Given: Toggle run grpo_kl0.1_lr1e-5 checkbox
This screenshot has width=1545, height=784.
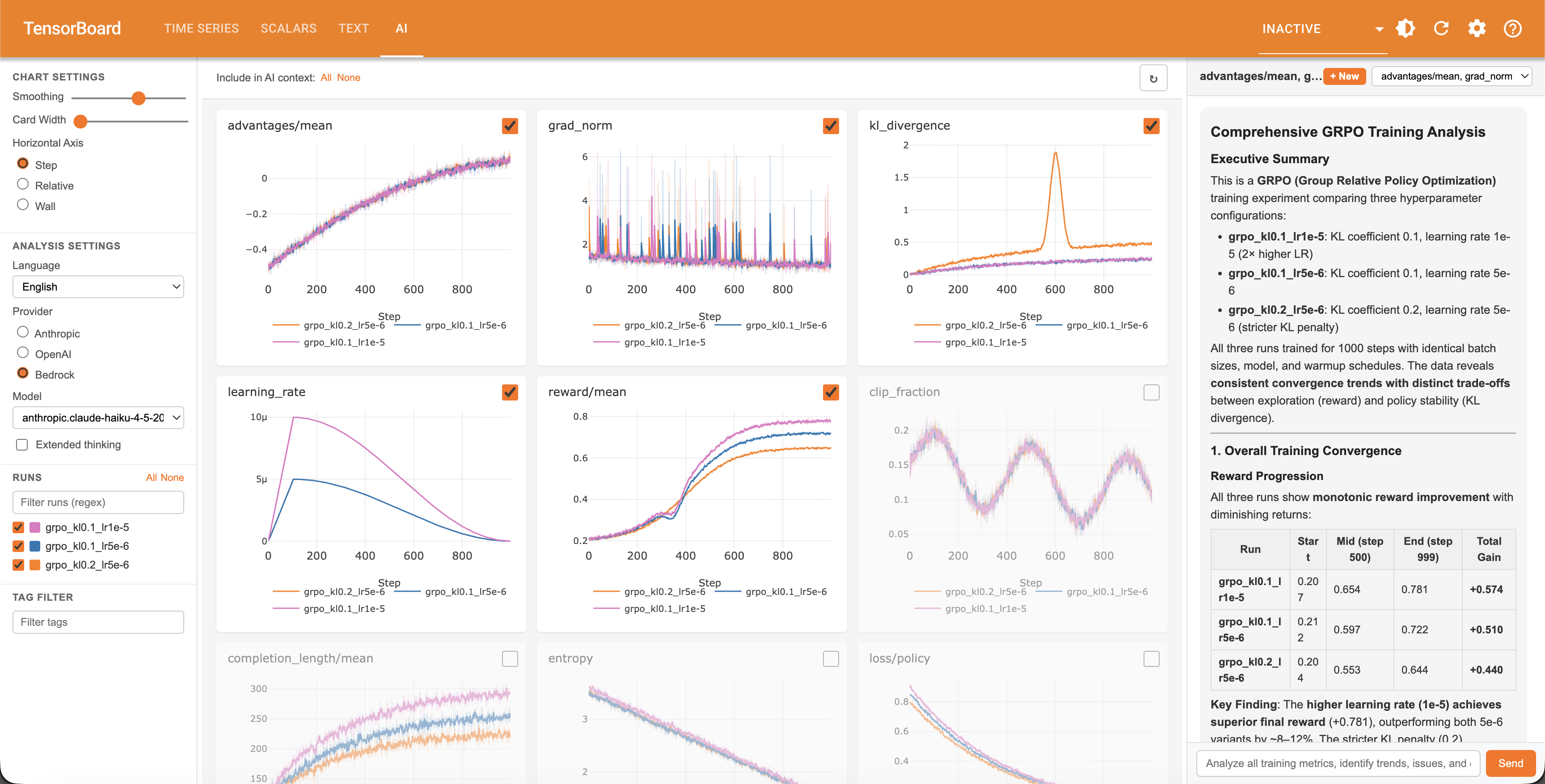Looking at the screenshot, I should (18, 527).
